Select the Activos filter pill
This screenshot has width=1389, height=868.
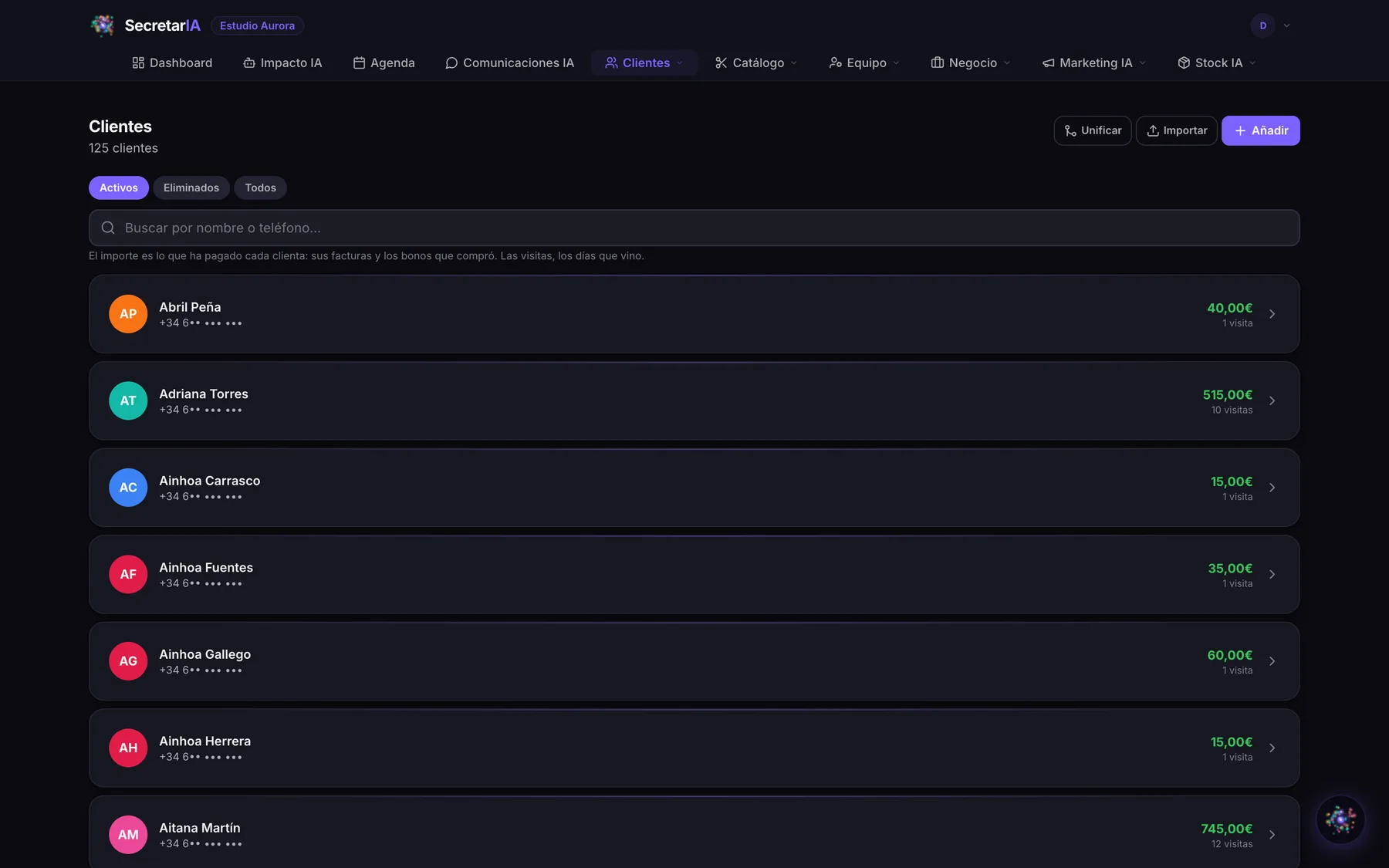pos(119,187)
